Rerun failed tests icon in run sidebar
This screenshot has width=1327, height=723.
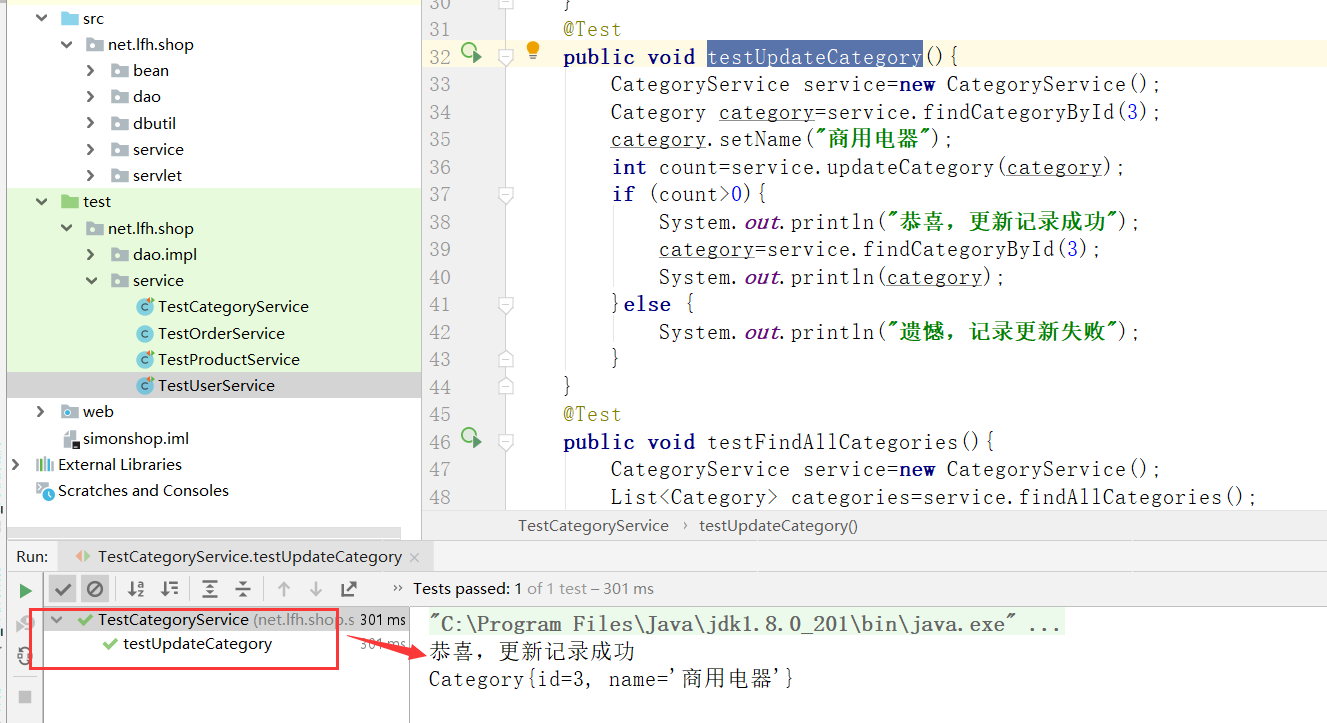tap(25, 623)
